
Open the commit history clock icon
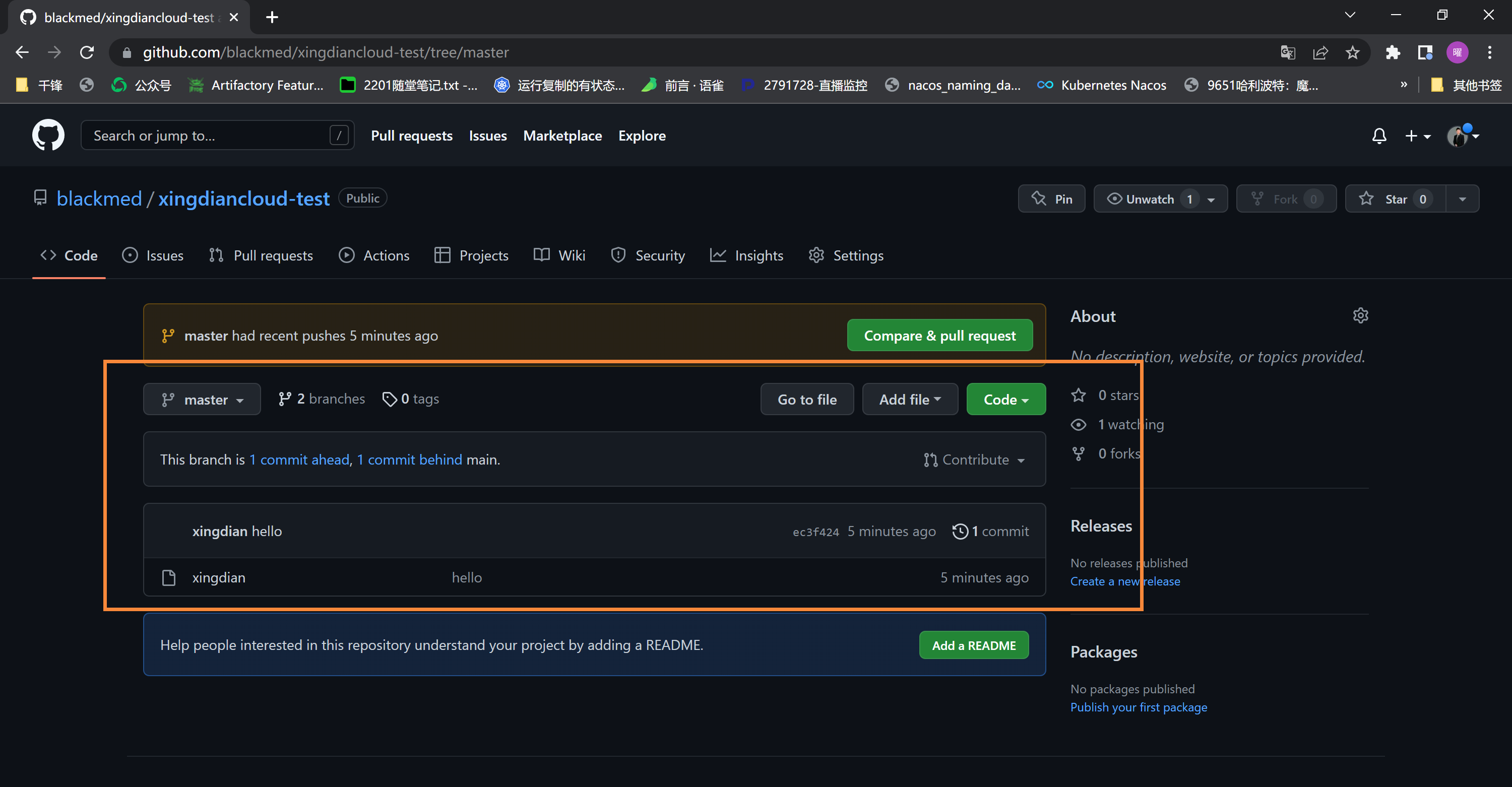coord(960,531)
